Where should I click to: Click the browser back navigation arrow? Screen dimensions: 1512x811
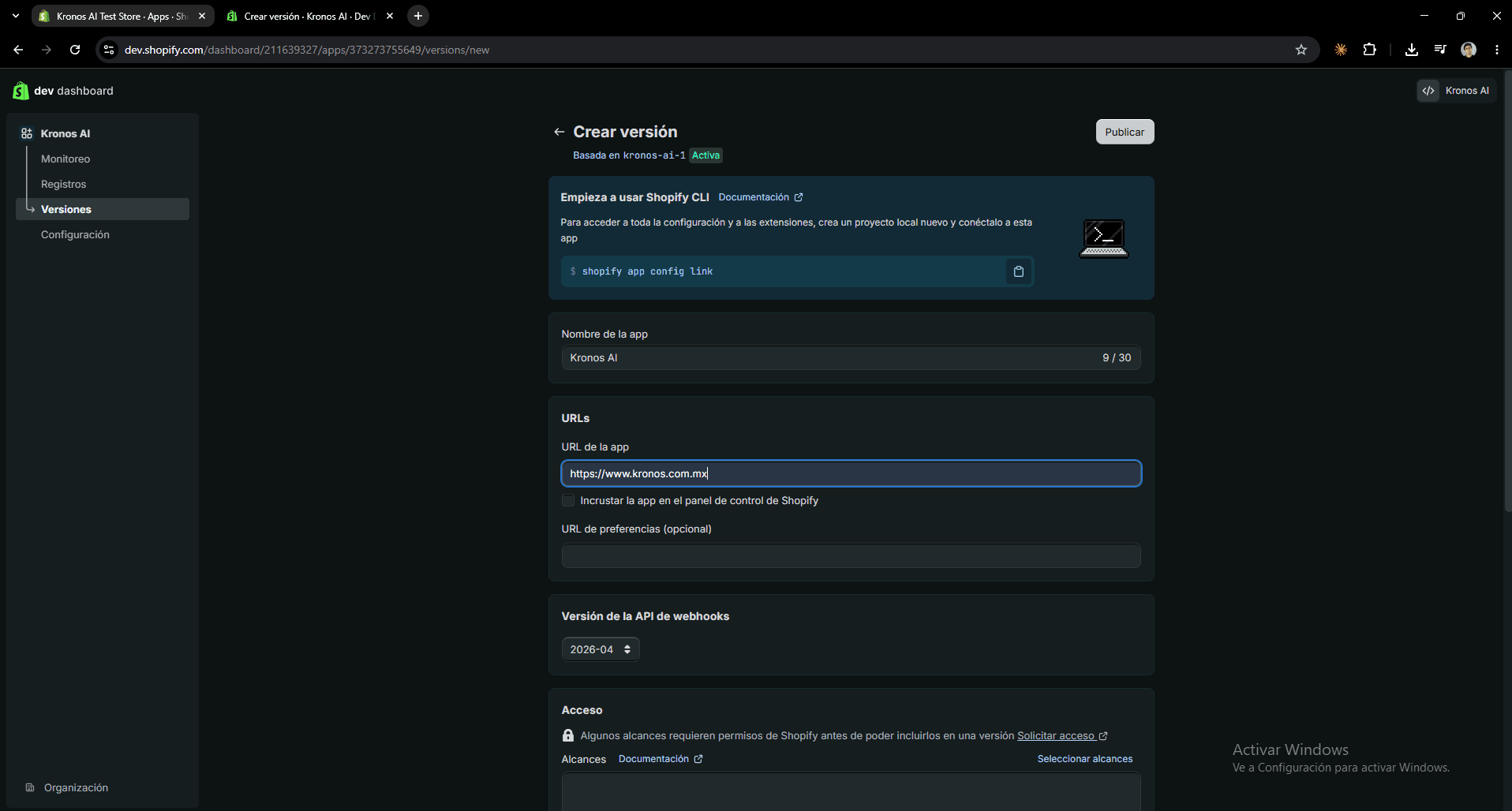[18, 50]
